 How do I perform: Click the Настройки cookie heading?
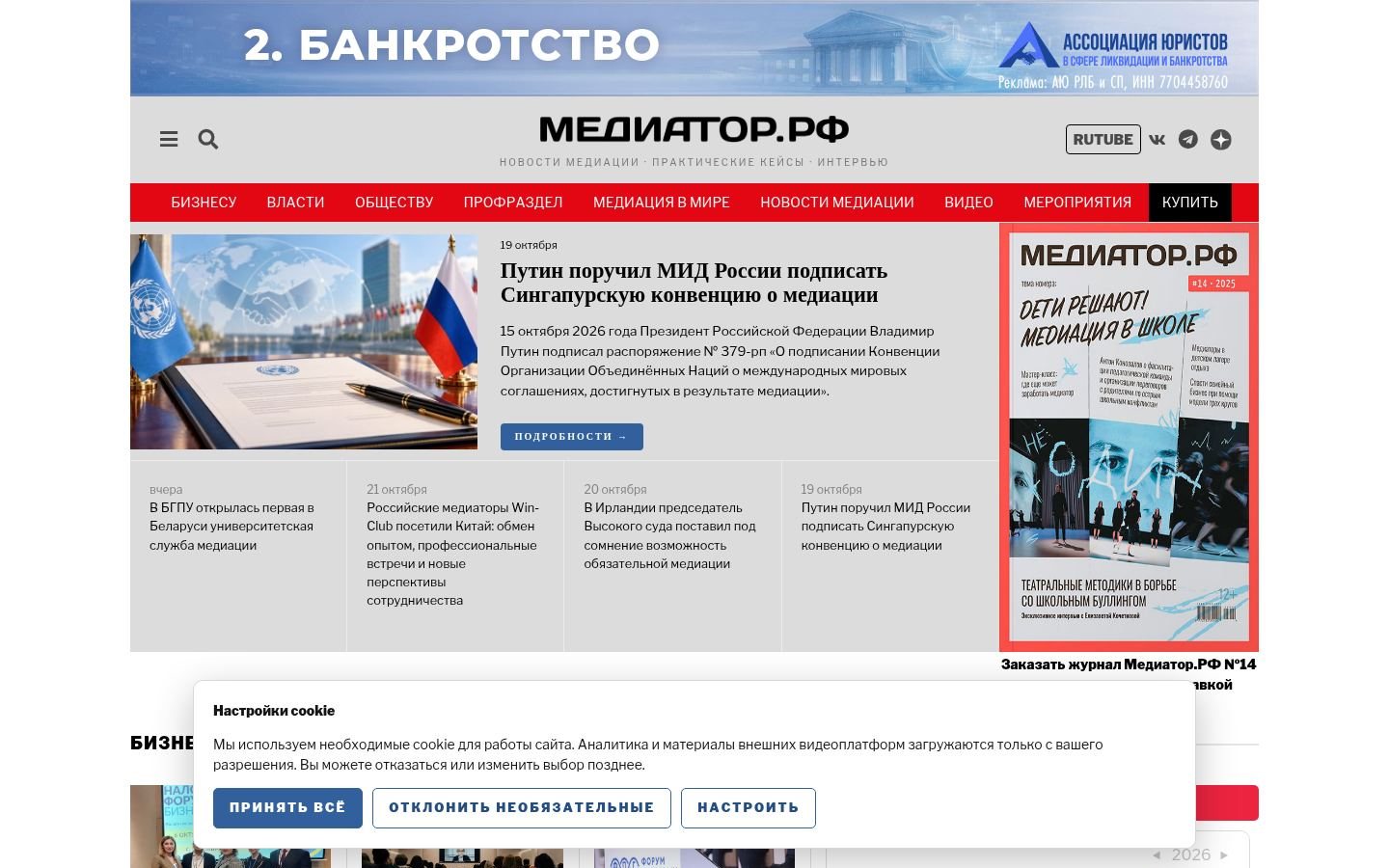pyautogui.click(x=274, y=711)
